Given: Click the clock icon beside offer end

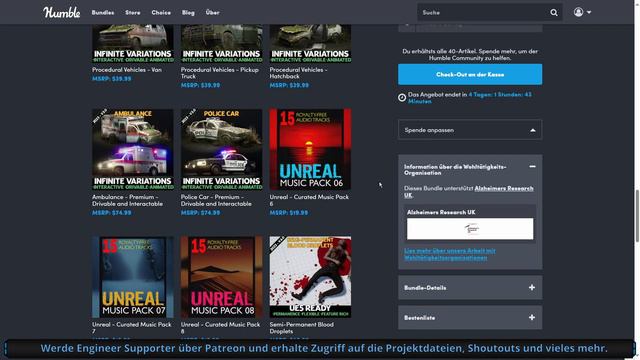Looking at the screenshot, I should pos(402,98).
